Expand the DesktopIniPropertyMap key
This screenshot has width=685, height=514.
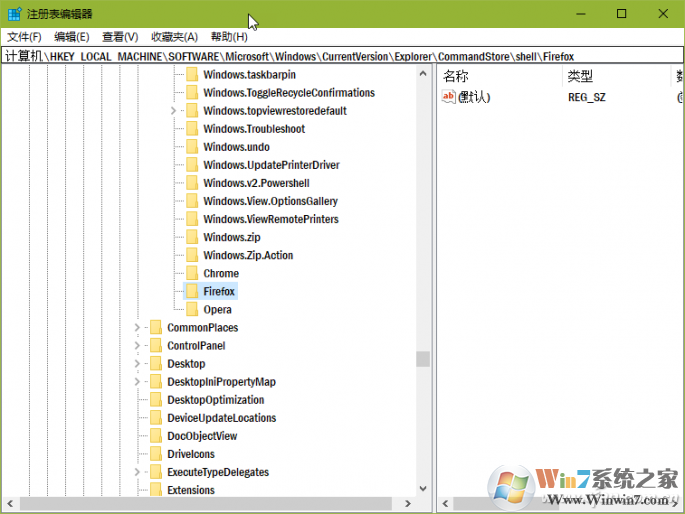tap(137, 382)
